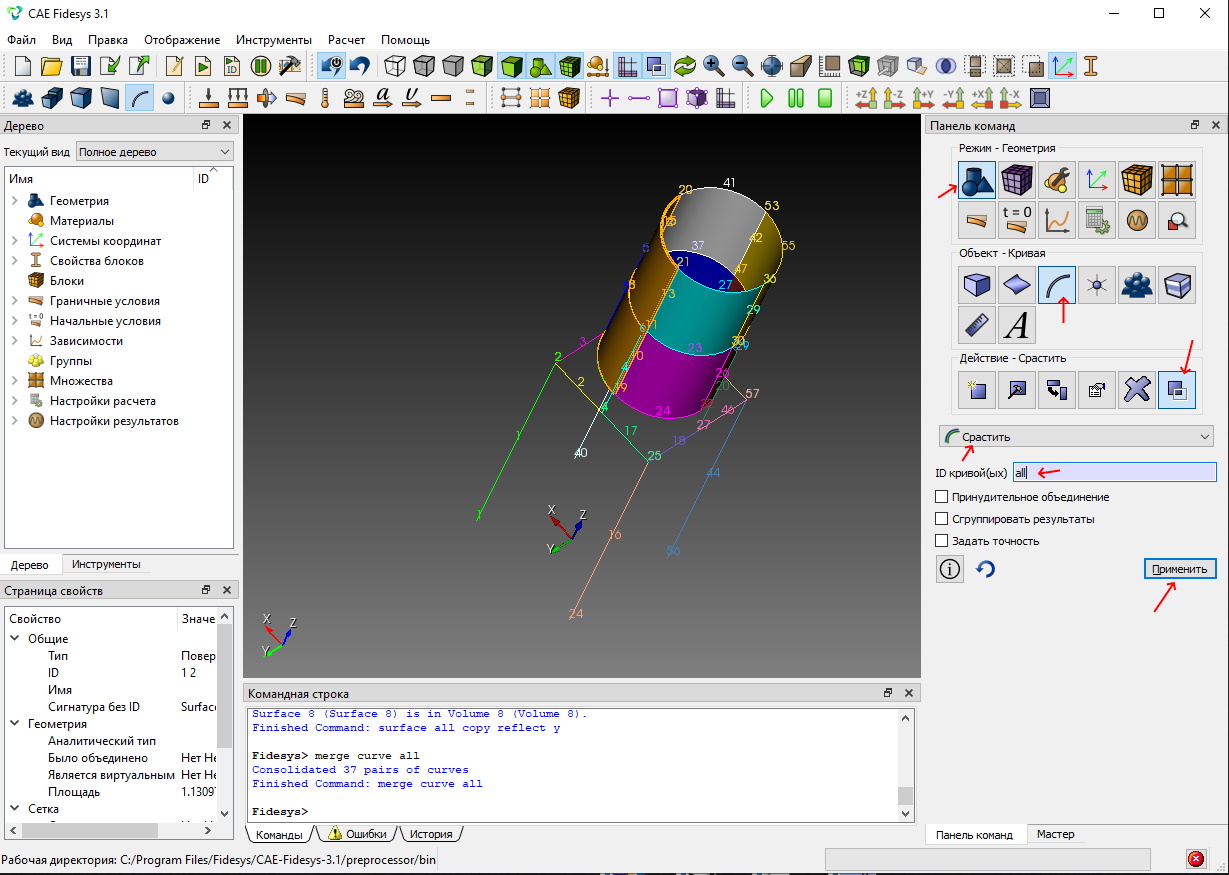Enable Принудительное объединение checkbox
The width and height of the screenshot is (1229, 875).
[x=941, y=497]
